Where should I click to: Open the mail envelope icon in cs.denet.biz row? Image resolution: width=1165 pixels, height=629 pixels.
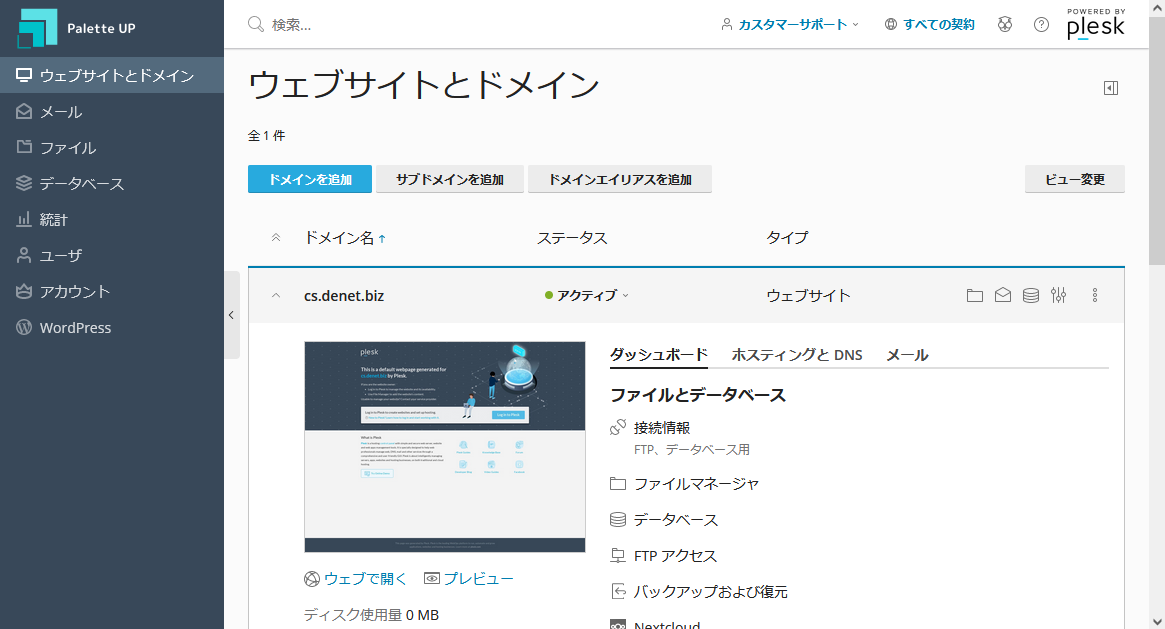coord(1002,296)
